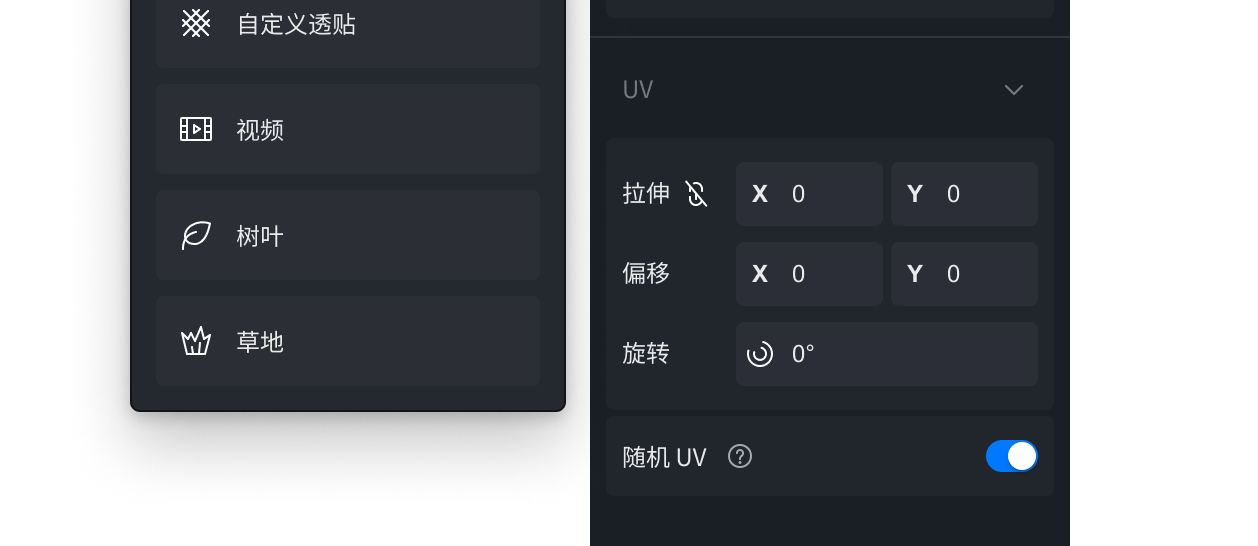Collapse the UV section chevron
The height and width of the screenshot is (546, 1258).
tap(1014, 90)
